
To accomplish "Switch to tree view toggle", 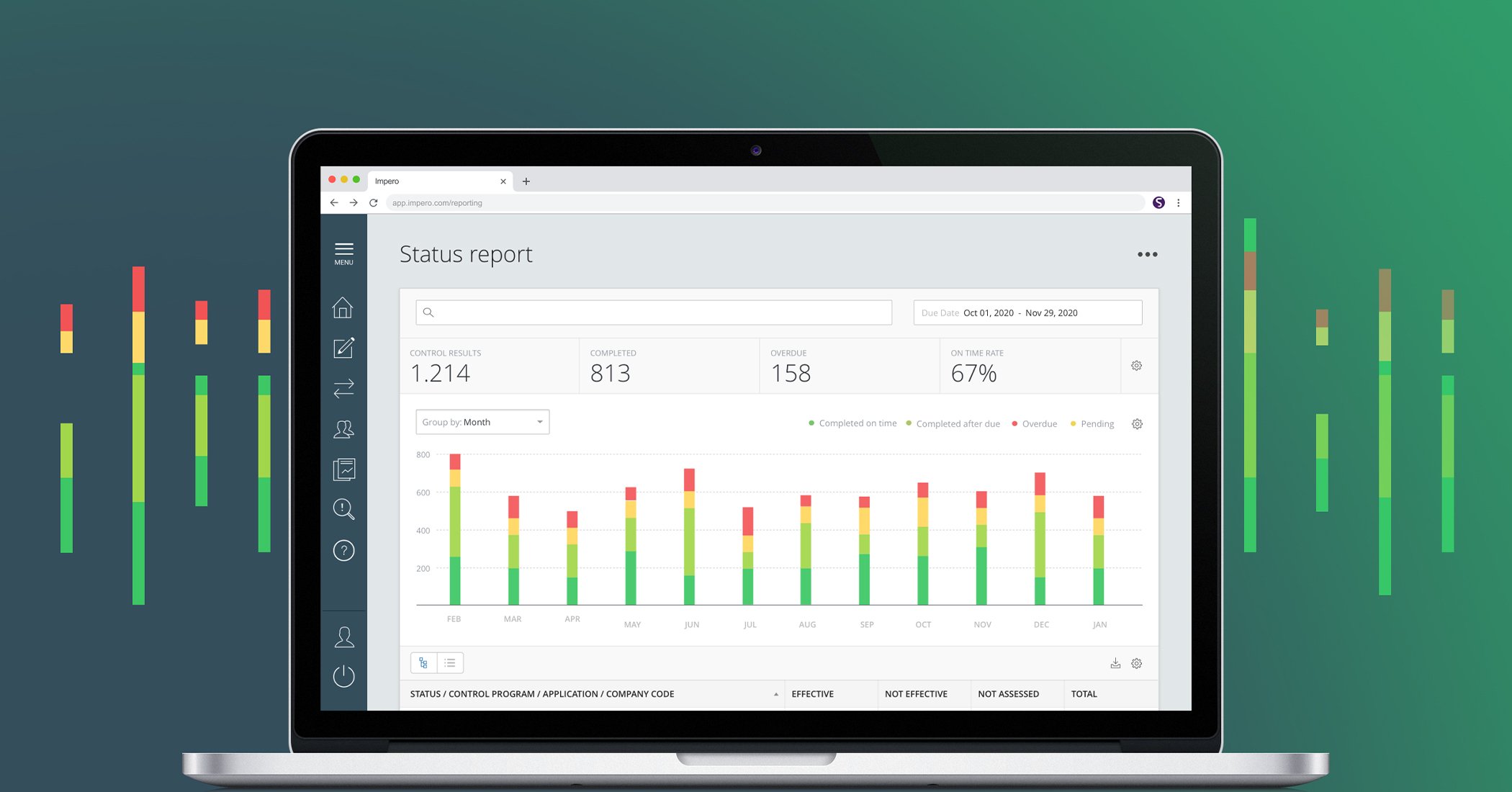I will coord(423,663).
